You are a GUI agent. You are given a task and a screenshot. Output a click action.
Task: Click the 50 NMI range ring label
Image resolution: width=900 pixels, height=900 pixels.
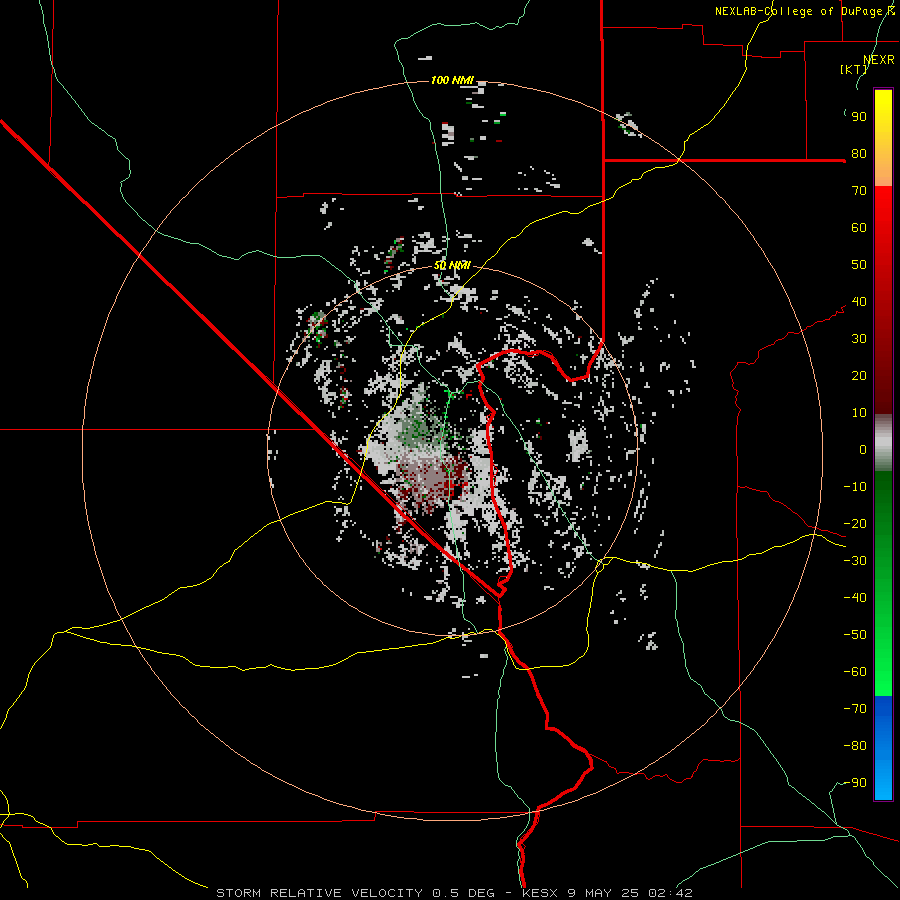[452, 265]
